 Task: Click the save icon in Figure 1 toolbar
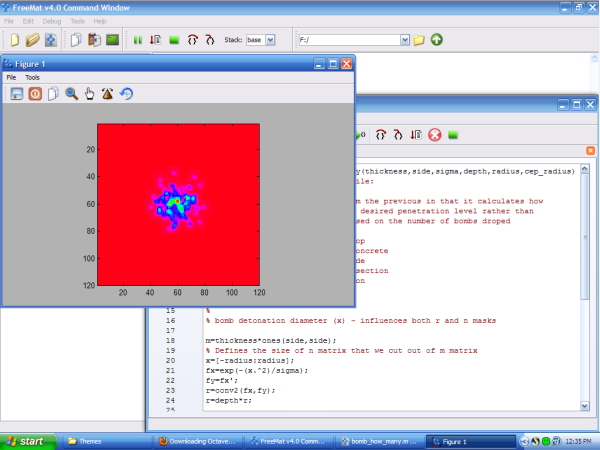[17, 94]
